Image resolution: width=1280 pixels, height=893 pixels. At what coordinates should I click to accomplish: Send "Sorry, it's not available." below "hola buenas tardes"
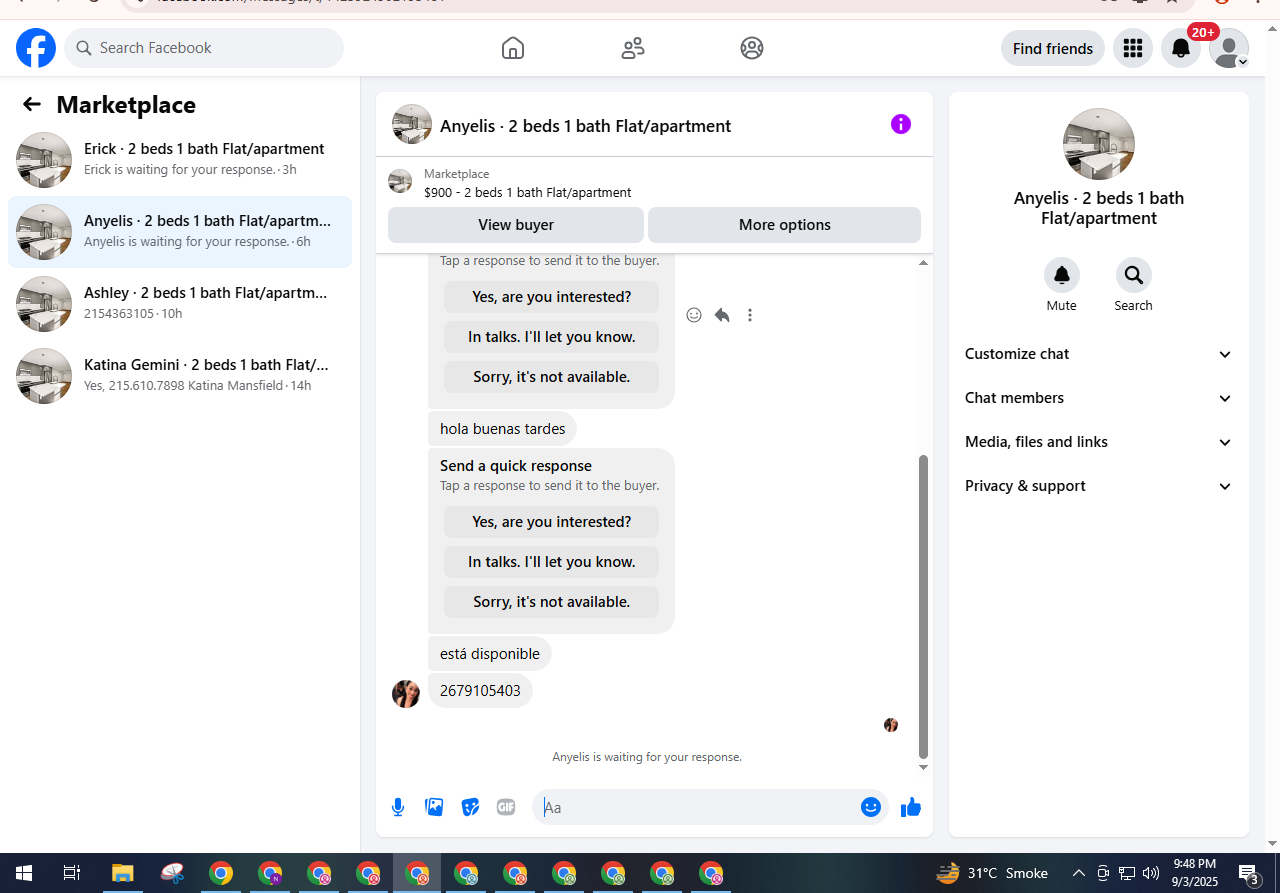point(552,602)
